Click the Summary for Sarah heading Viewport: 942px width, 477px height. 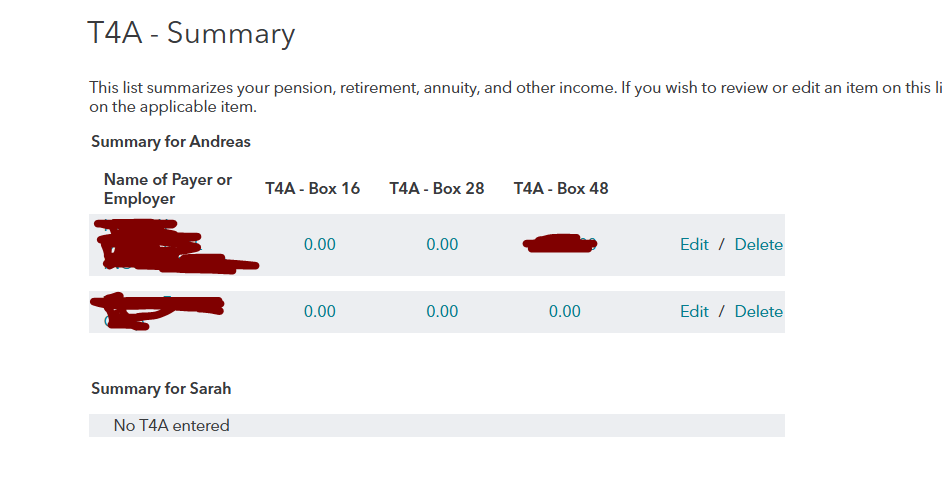[x=161, y=389]
